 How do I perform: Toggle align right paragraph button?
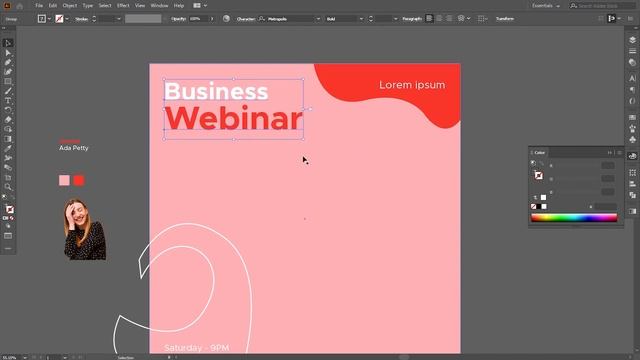449,19
